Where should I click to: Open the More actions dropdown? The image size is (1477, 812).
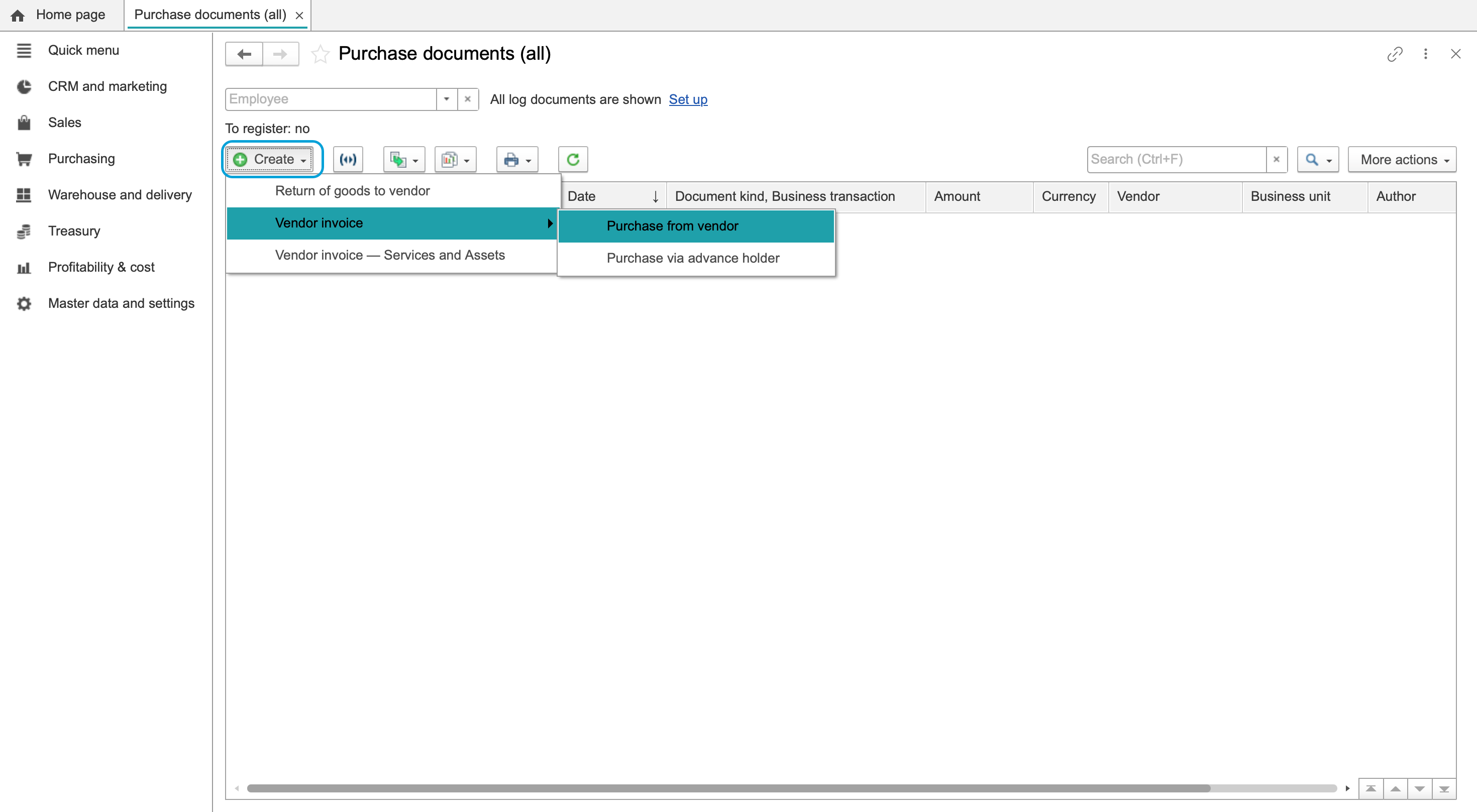[x=1402, y=159]
